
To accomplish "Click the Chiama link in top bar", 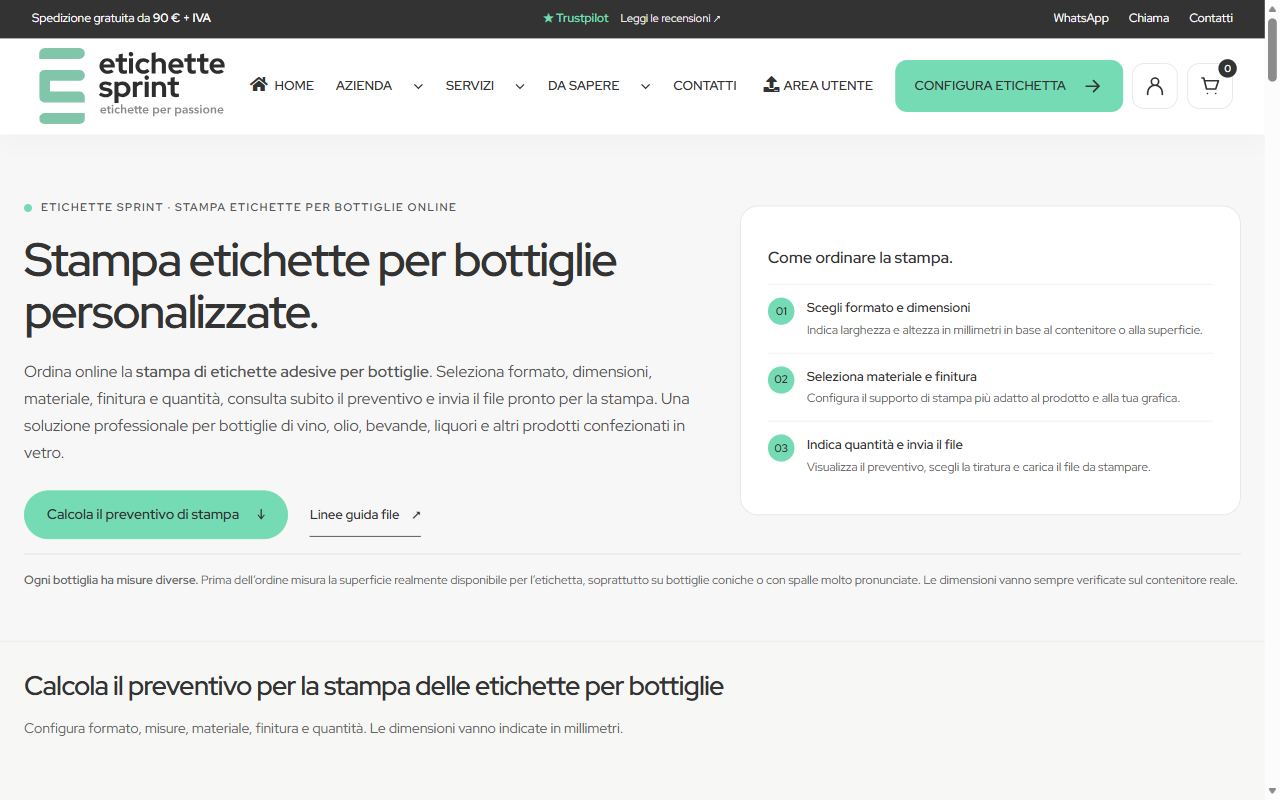I will [1149, 18].
